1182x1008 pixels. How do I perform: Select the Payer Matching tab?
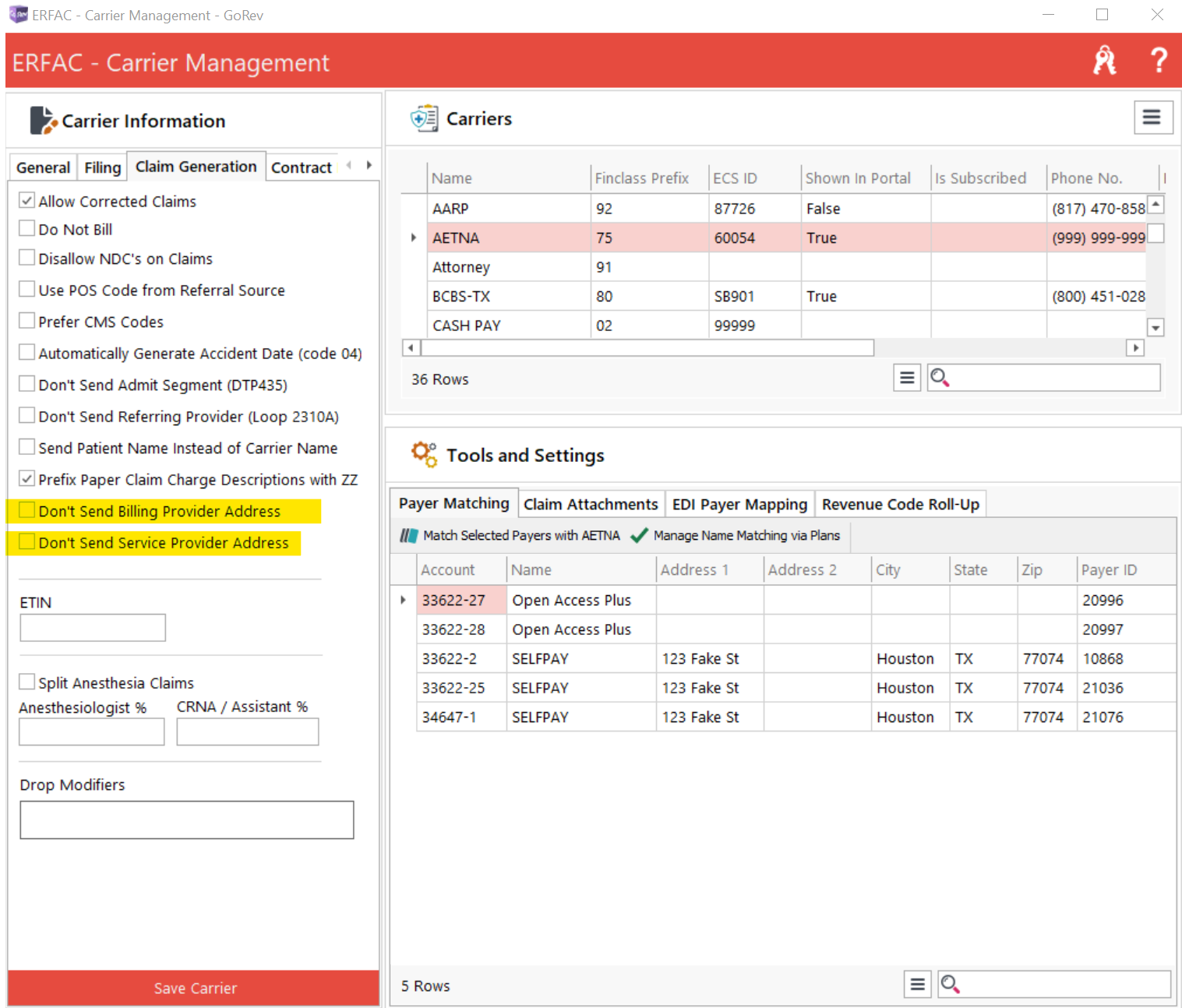tap(454, 503)
